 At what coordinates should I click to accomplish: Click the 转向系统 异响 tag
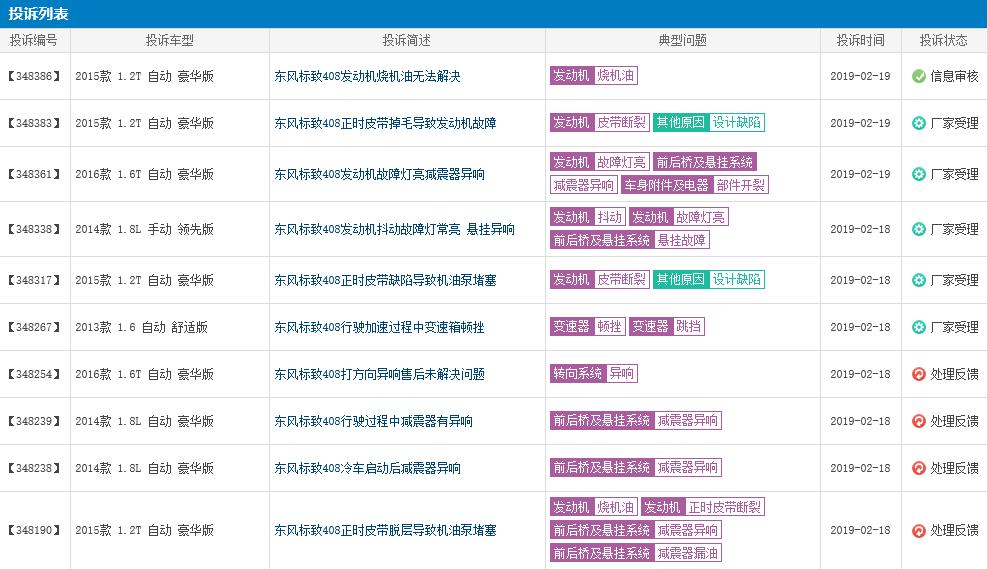click(594, 374)
